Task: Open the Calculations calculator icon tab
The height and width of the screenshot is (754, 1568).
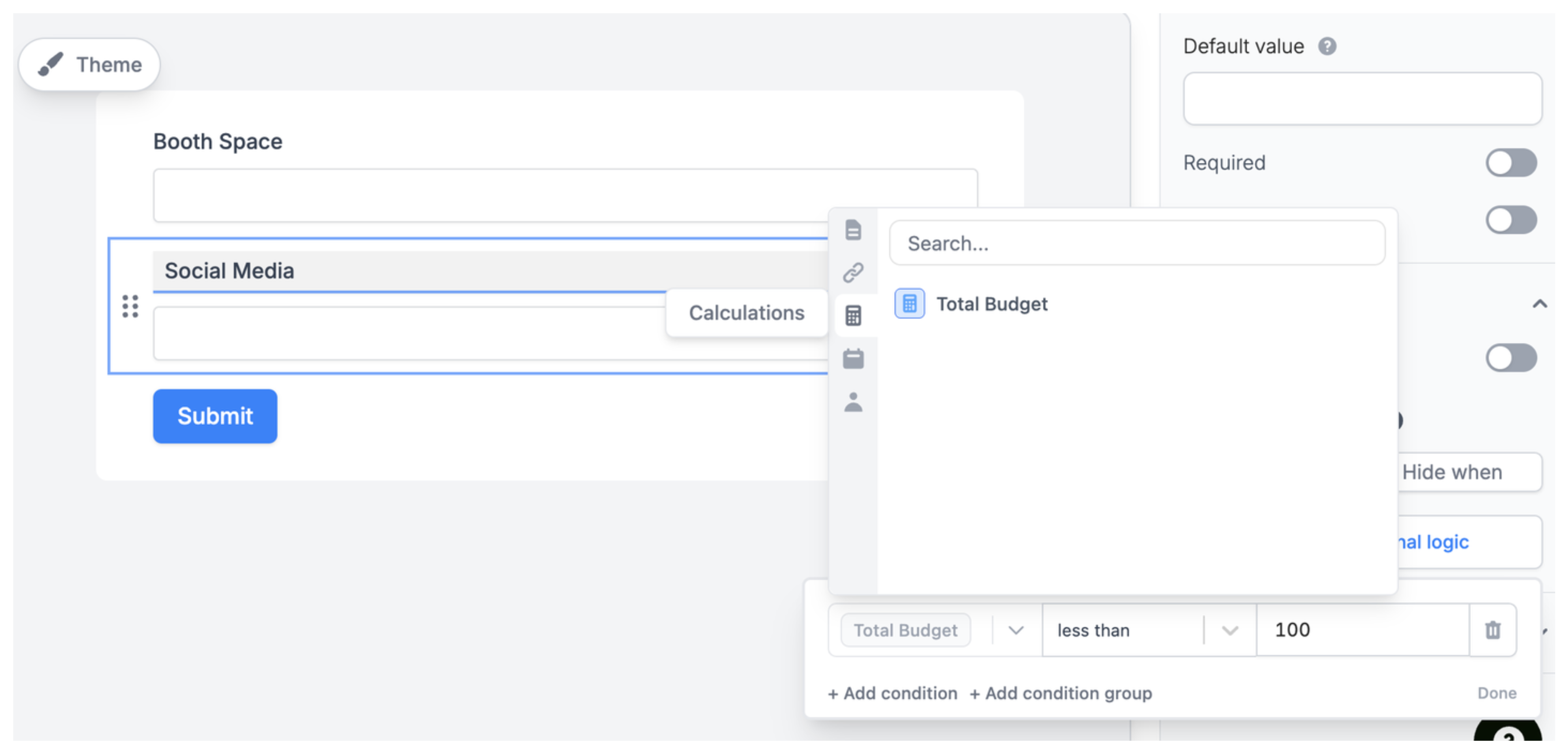Action: 853,315
